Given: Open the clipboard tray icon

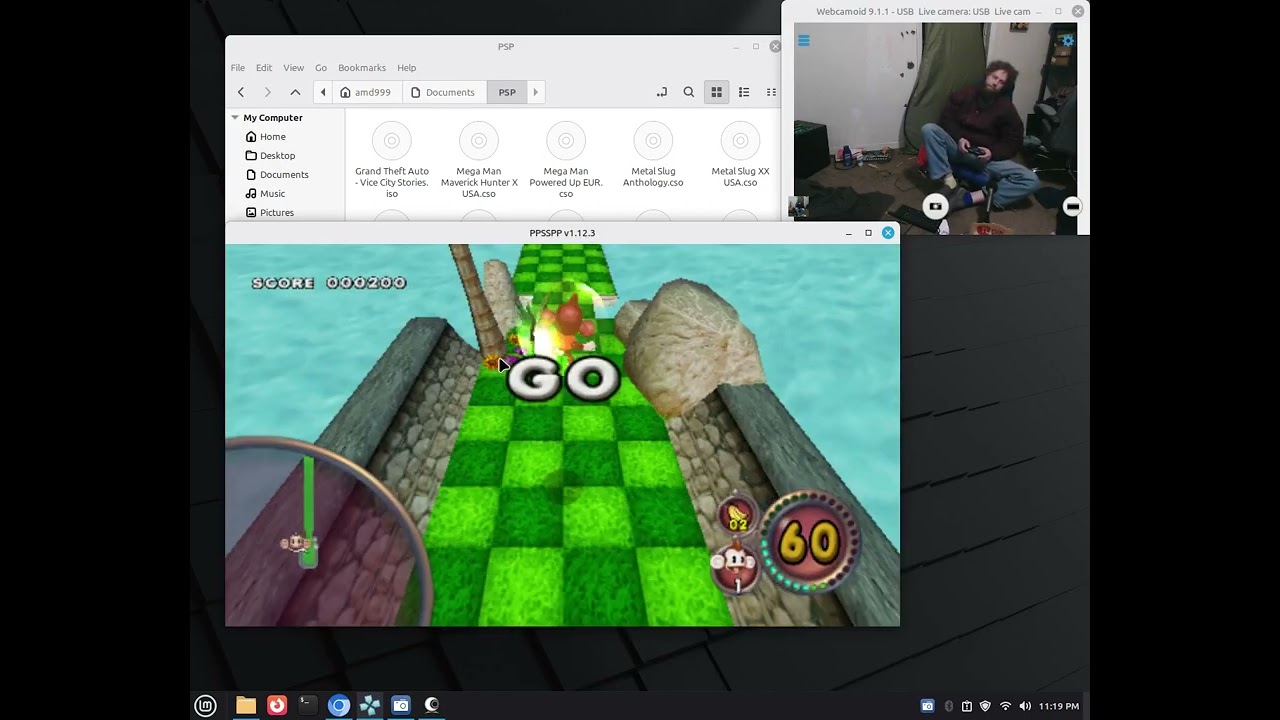Looking at the screenshot, I should (967, 706).
